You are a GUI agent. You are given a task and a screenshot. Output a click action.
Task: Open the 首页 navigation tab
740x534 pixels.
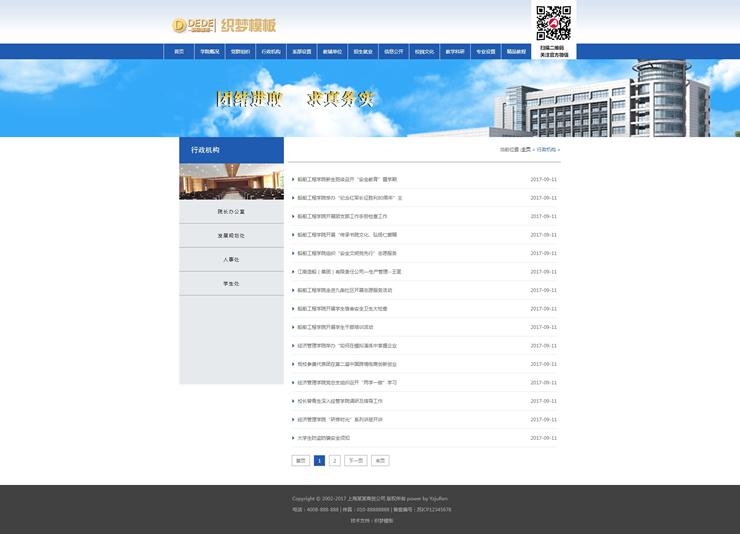(179, 51)
